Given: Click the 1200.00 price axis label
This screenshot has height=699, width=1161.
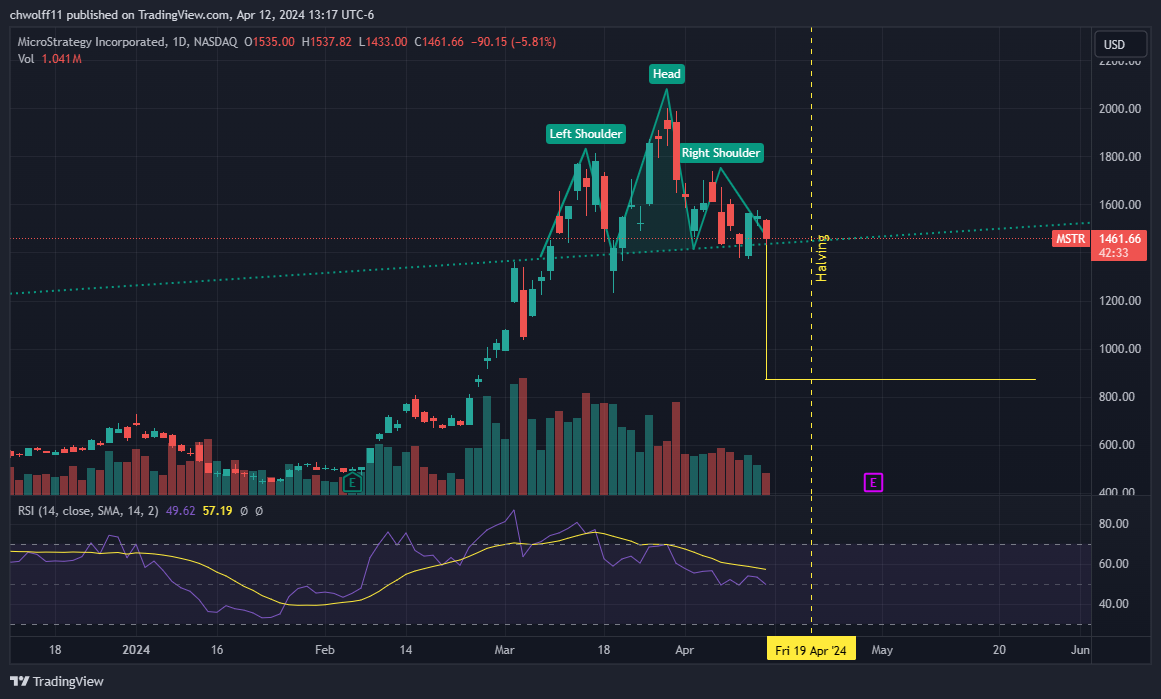Looking at the screenshot, I should coord(1120,301).
